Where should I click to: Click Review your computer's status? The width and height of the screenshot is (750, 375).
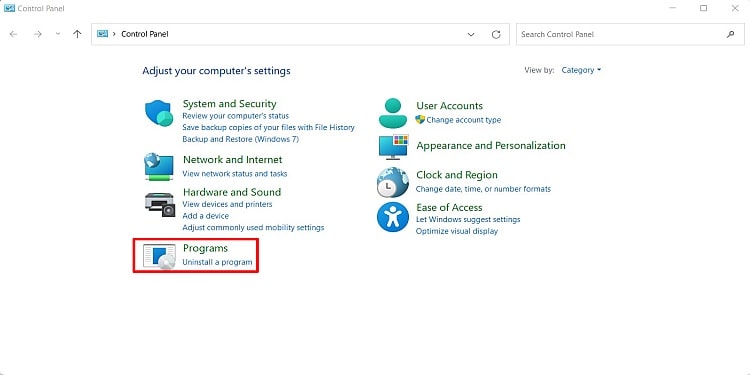tap(236, 116)
